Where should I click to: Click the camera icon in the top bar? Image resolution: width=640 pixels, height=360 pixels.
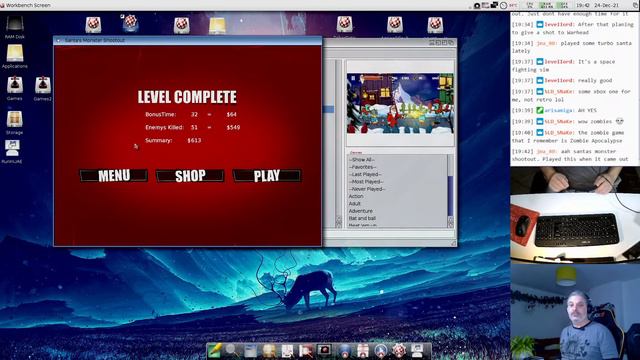coord(477,5)
